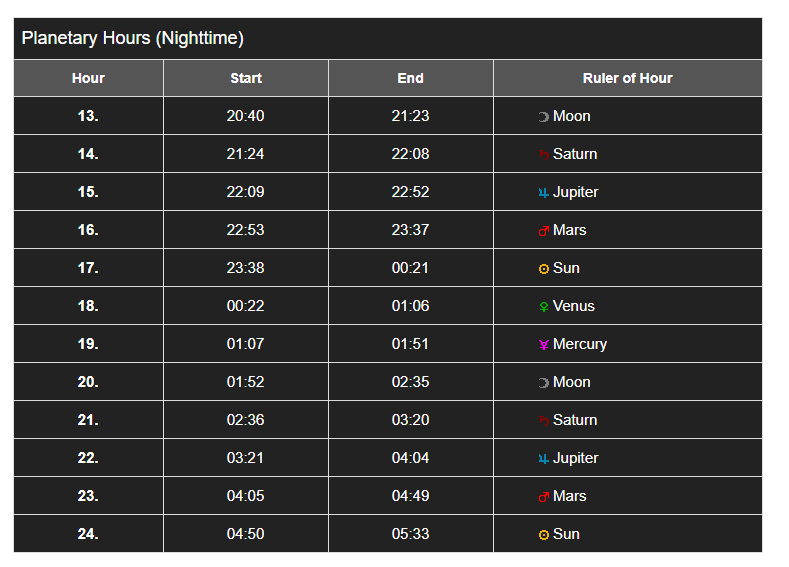Click the Mars symbol in hour 16
Image resolution: width=789 pixels, height=567 pixels.
544,231
